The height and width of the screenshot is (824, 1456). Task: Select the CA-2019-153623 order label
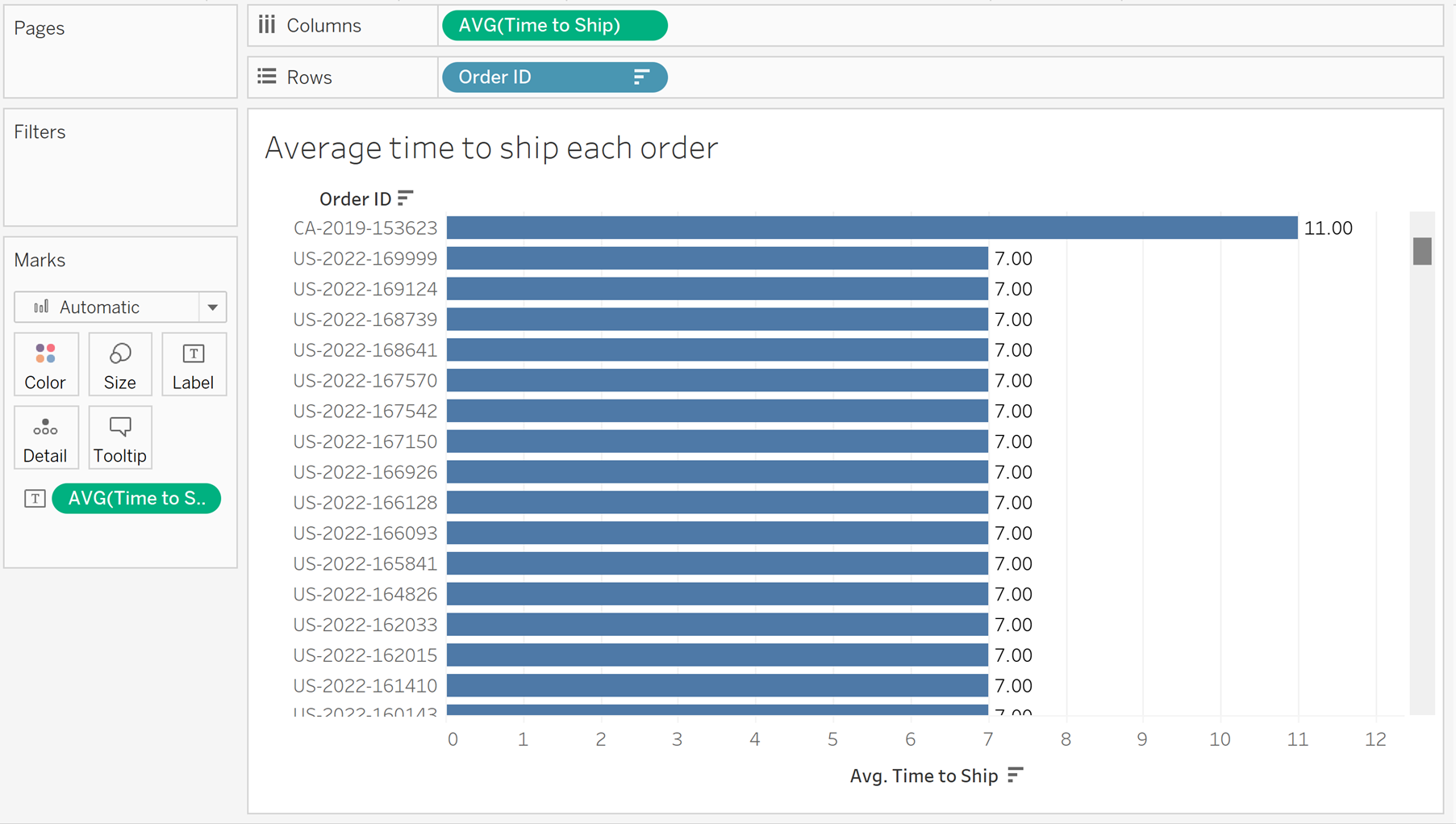[x=365, y=228]
